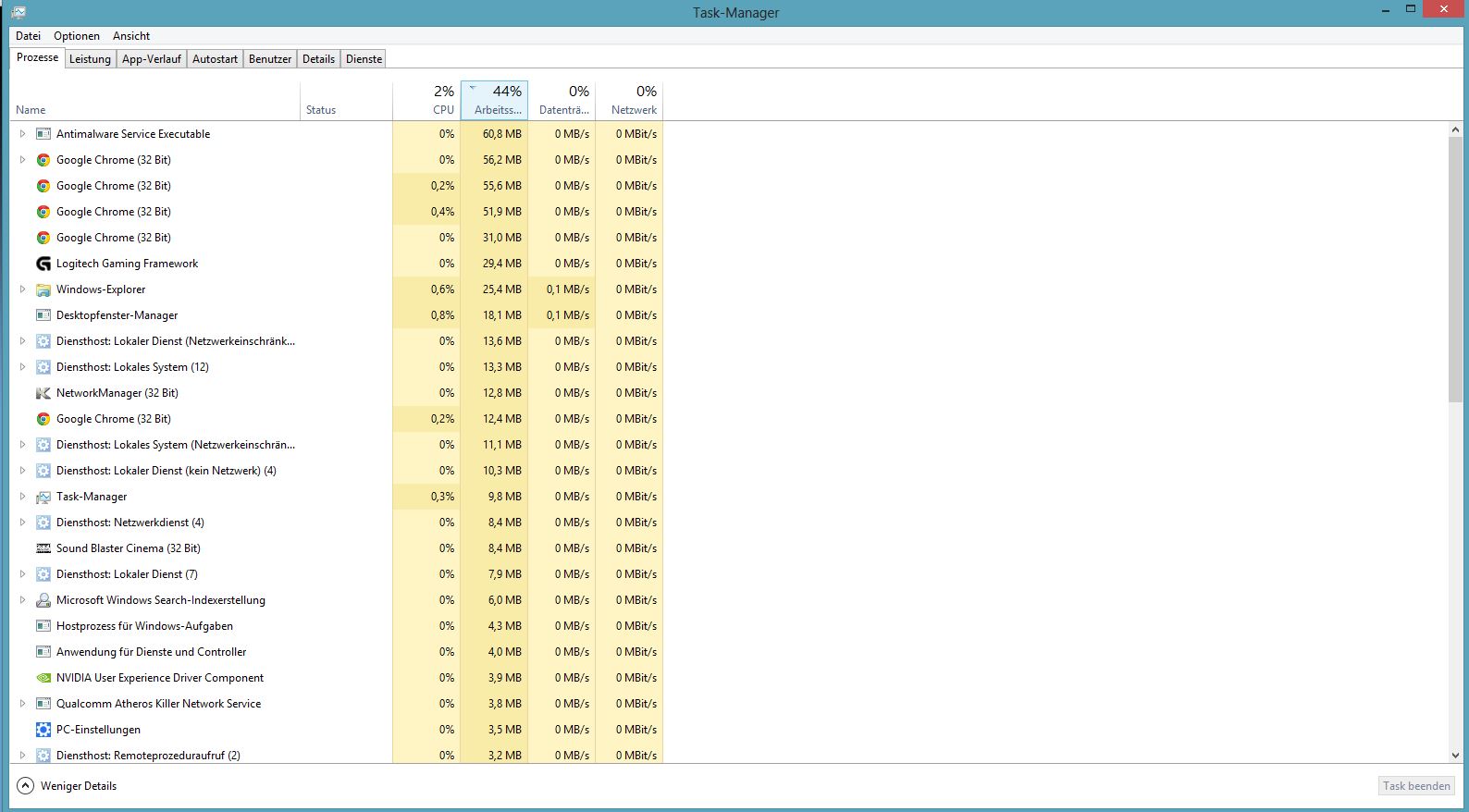Switch to the Leistung tab
The width and height of the screenshot is (1469, 812).
click(x=90, y=59)
